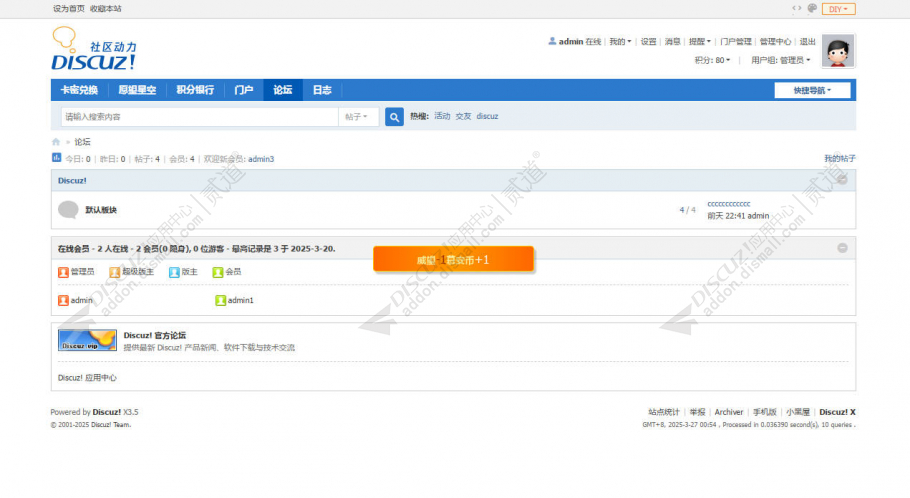
Task: Open 管理中心 link
Action: [x=775, y=42]
